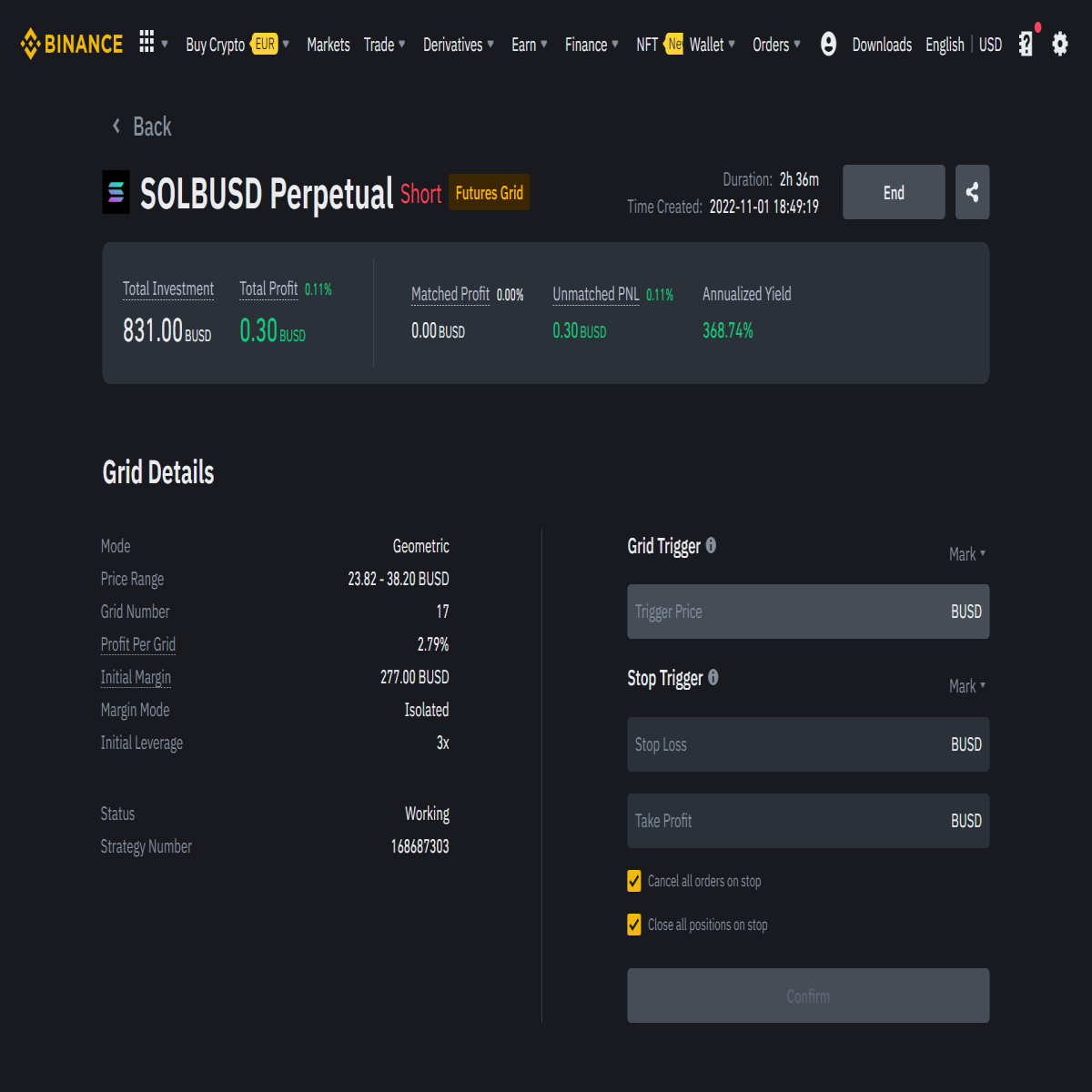The height and width of the screenshot is (1092, 1092).
Task: Click the strategy number 168687303
Action: tap(420, 846)
